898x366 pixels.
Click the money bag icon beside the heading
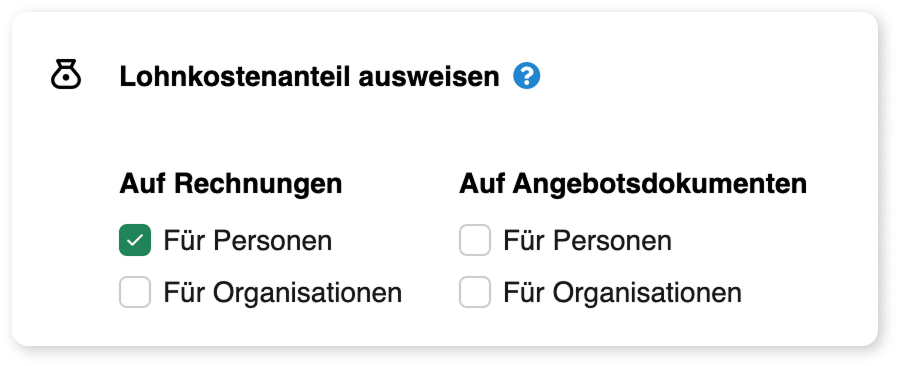pyautogui.click(x=66, y=76)
